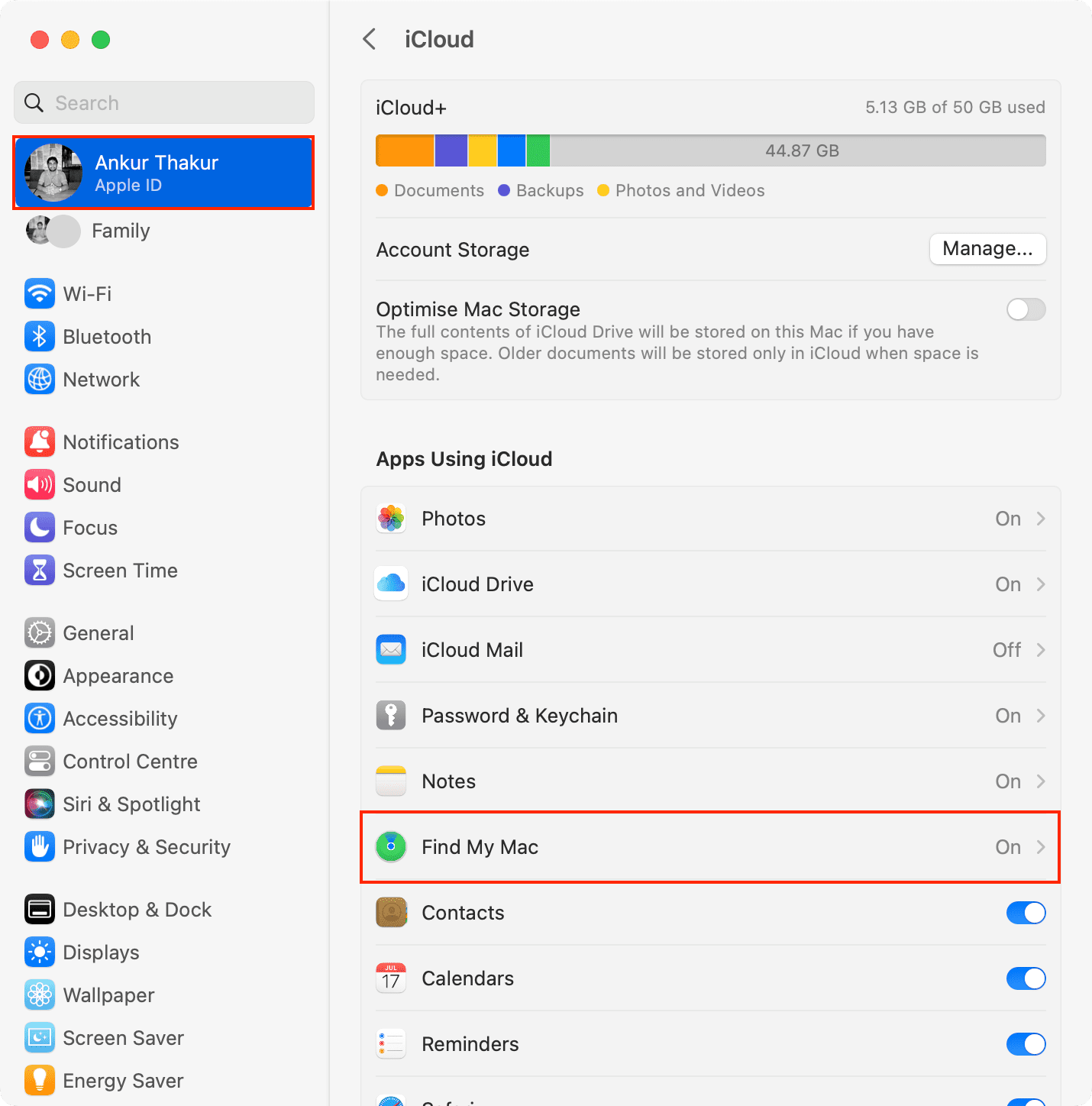Open Screen Time hourglass icon

tap(40, 570)
